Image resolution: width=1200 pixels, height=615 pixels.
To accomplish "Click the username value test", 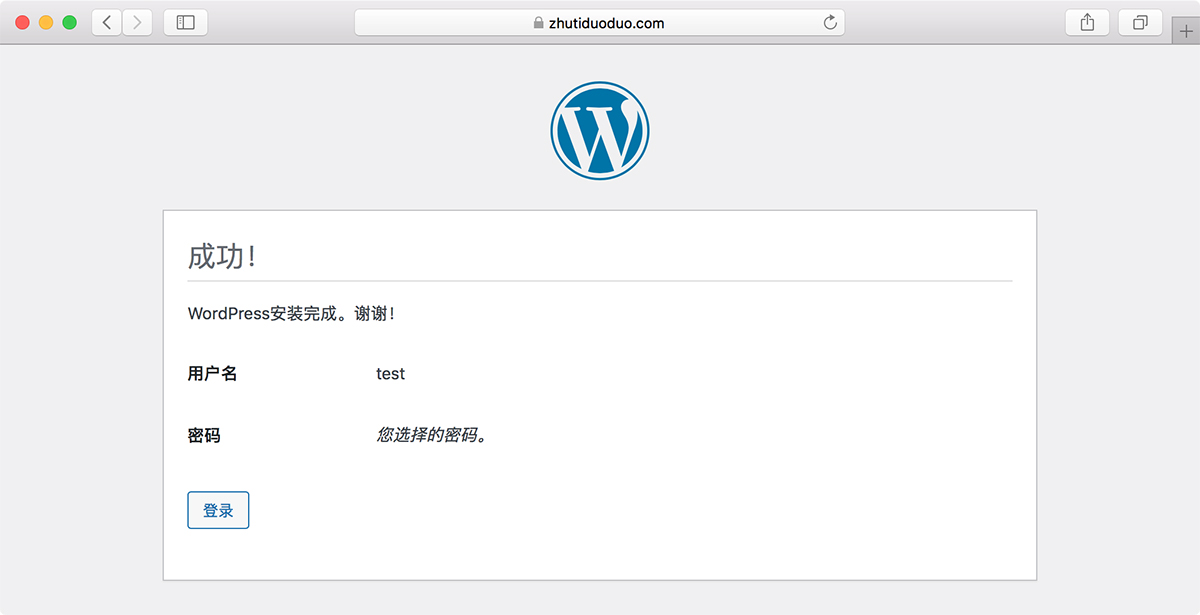I will (x=390, y=374).
